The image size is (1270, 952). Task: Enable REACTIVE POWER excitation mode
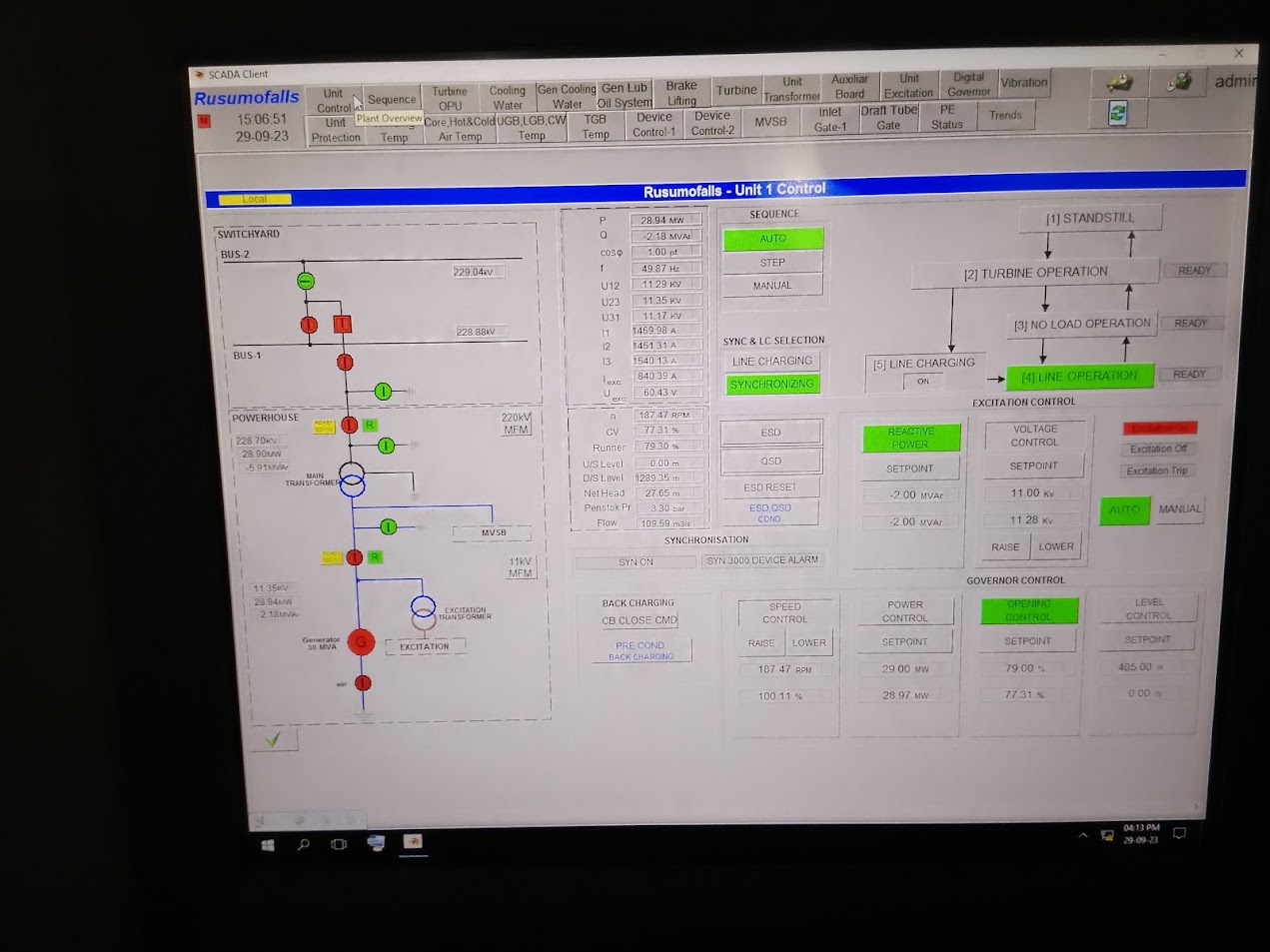point(910,438)
